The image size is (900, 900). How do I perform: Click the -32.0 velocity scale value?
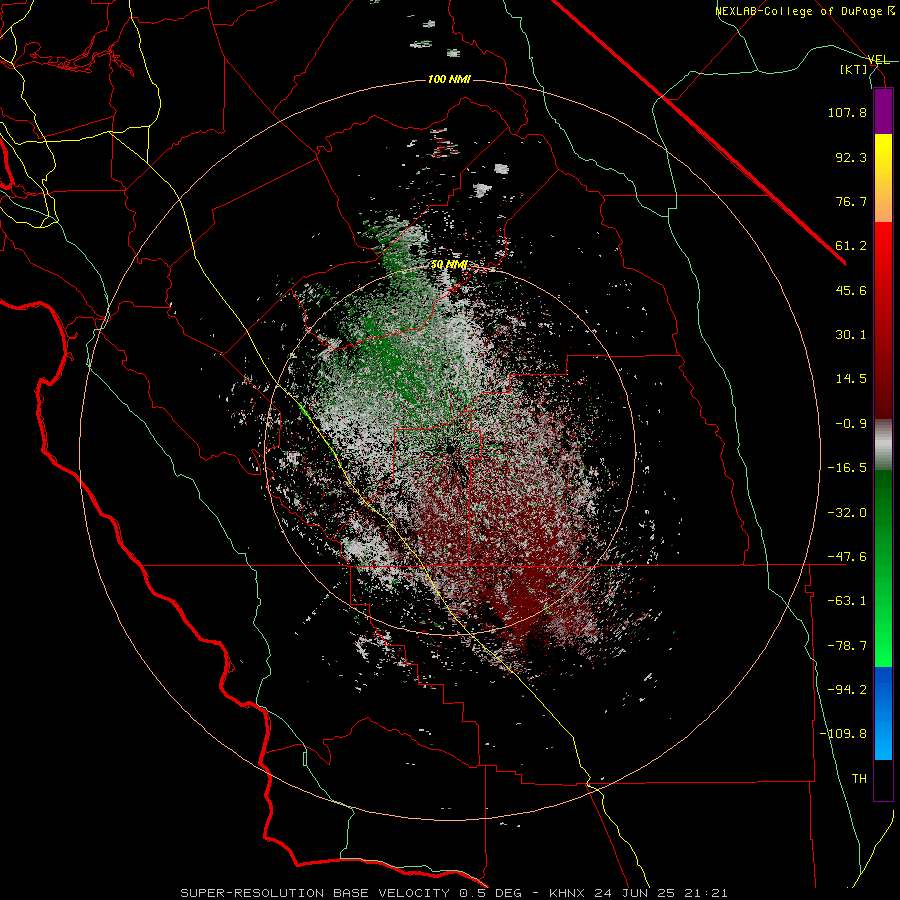pyautogui.click(x=847, y=513)
